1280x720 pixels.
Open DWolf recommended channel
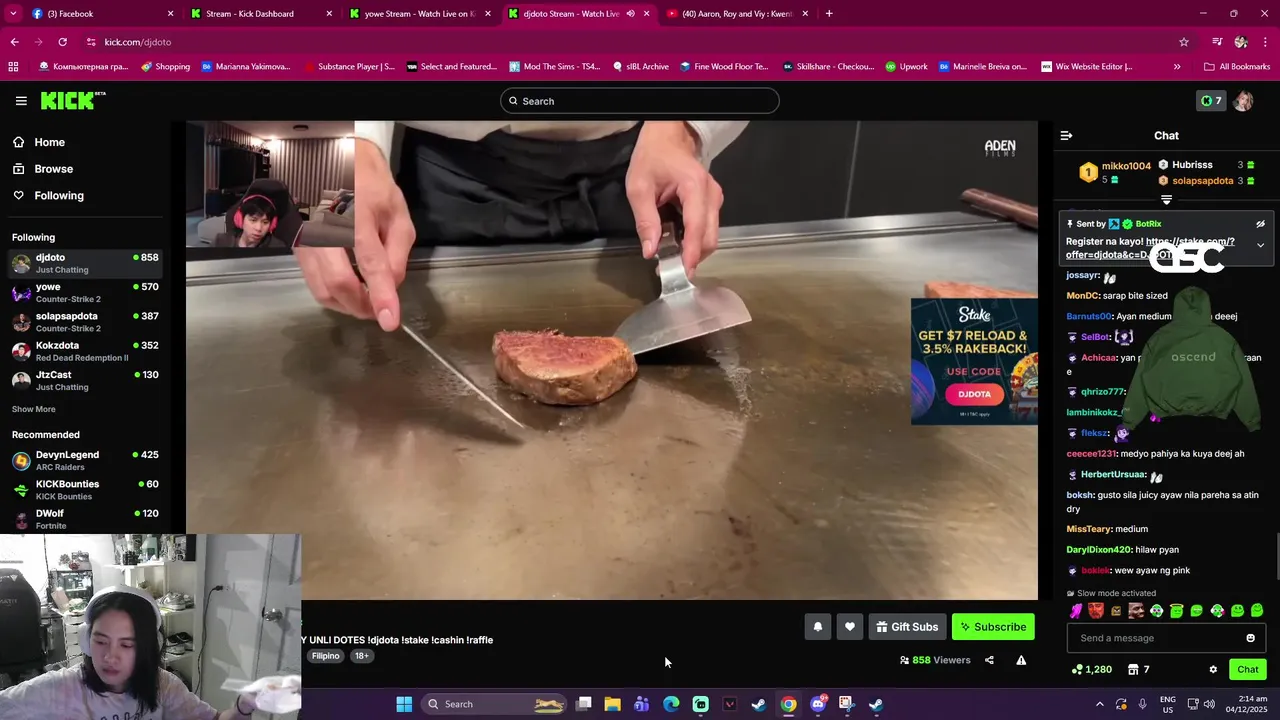(85, 519)
